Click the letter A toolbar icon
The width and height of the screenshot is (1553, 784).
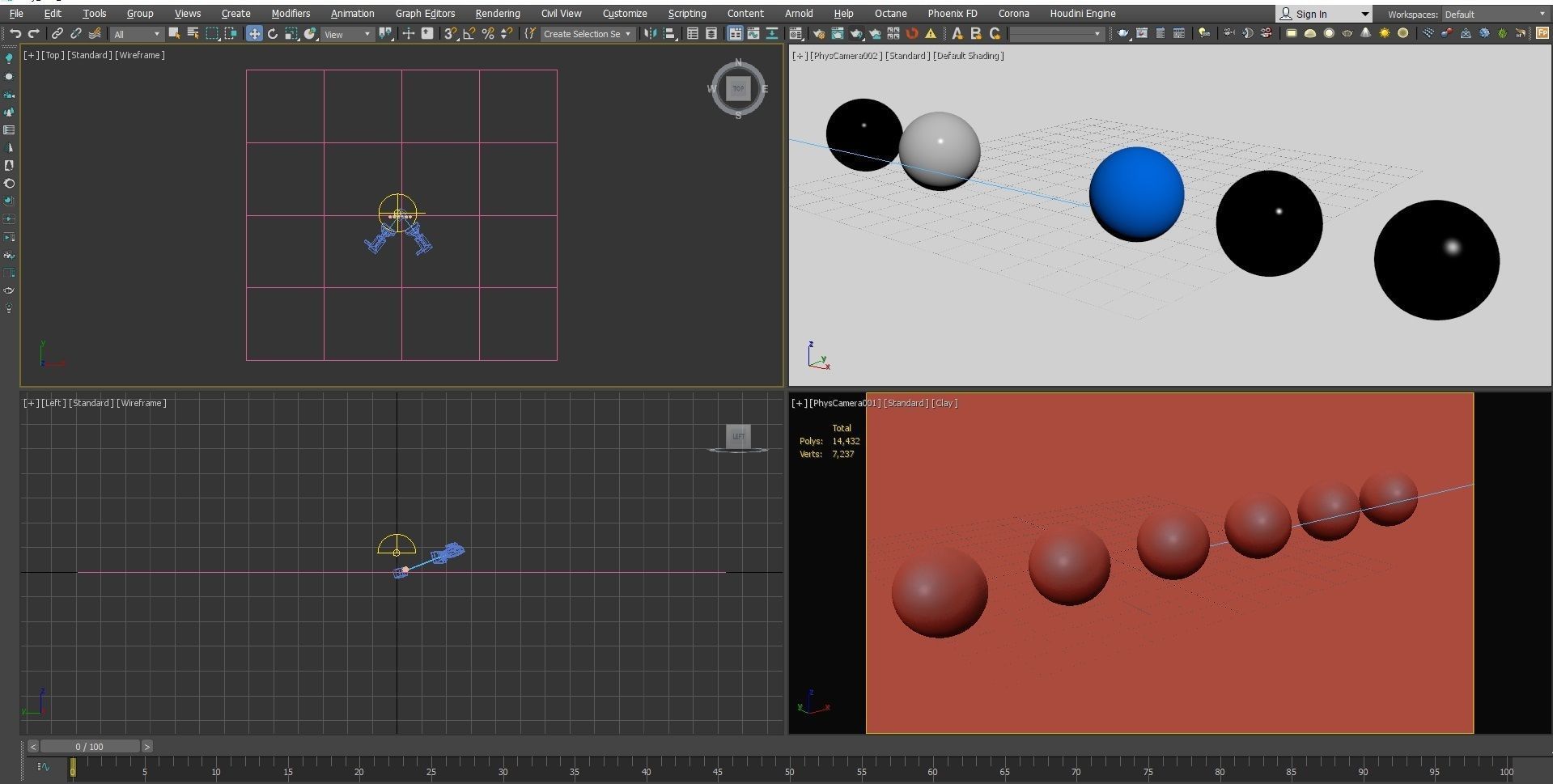coord(957,33)
